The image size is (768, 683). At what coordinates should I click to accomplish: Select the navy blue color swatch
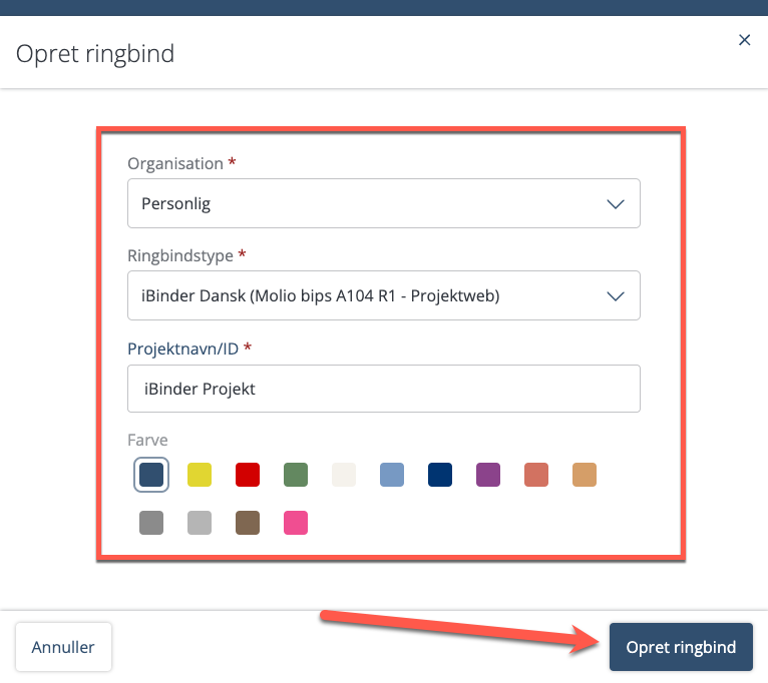point(440,475)
